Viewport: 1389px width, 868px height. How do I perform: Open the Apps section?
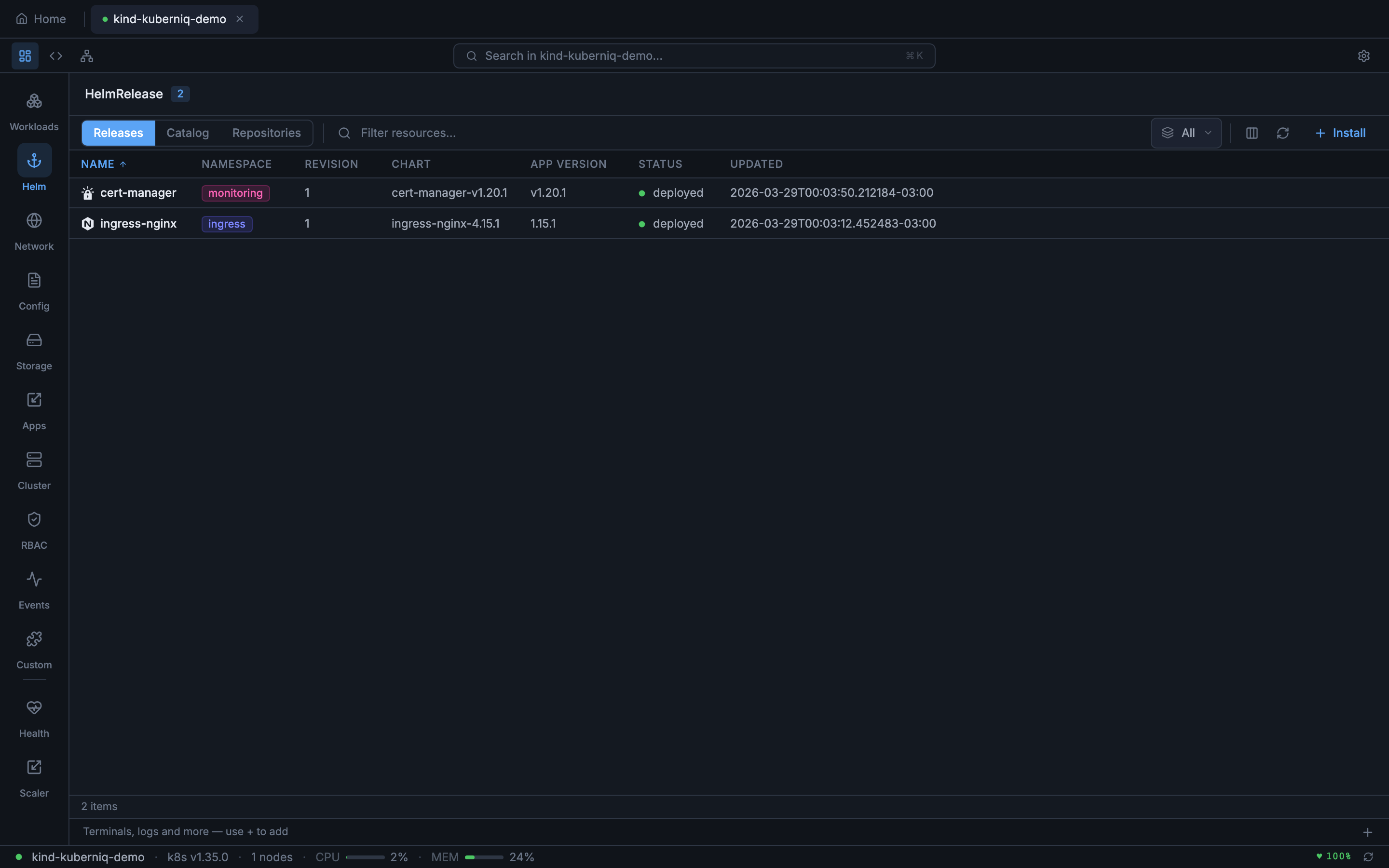click(34, 409)
